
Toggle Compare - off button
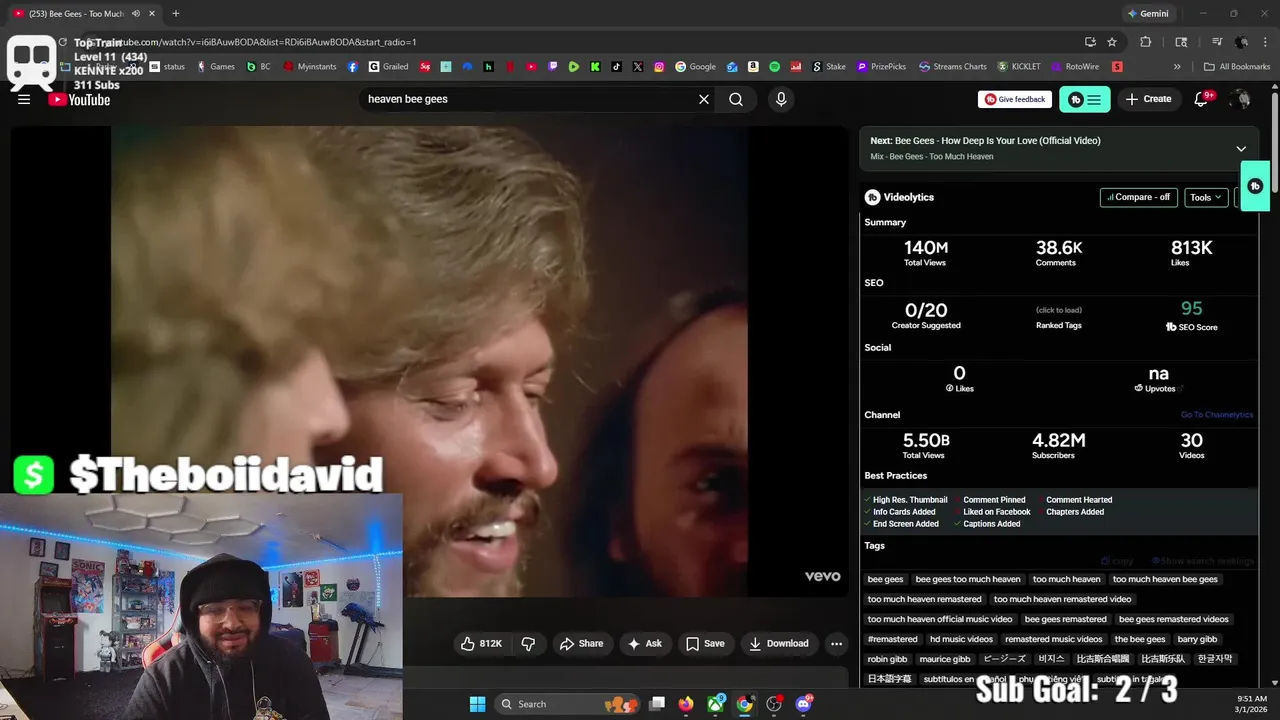coord(1139,197)
